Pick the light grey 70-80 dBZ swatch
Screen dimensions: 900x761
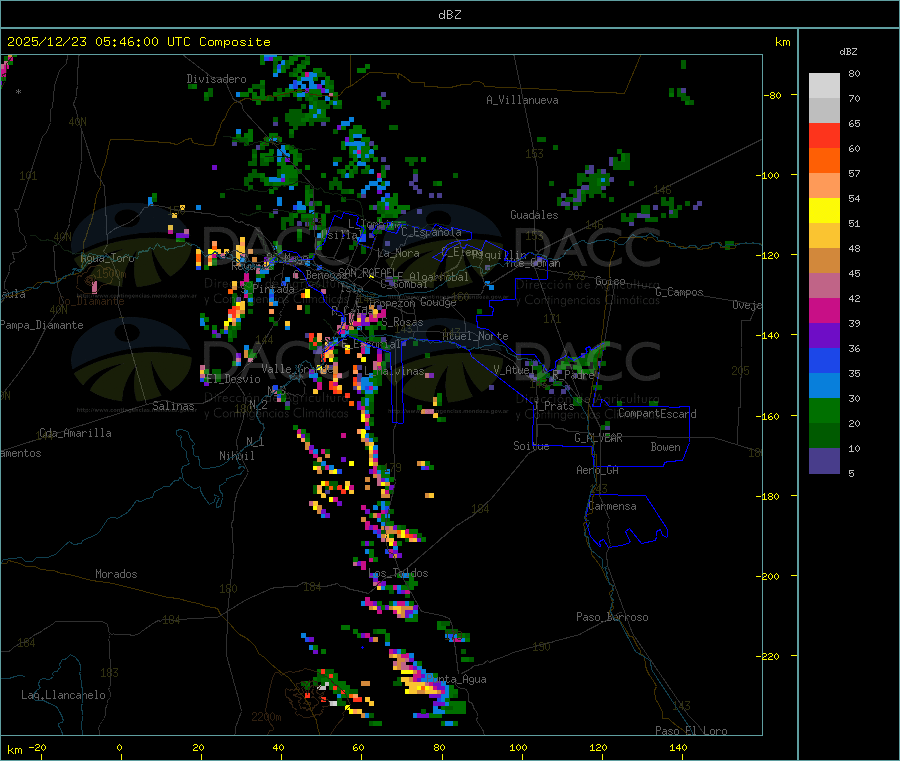pos(824,86)
